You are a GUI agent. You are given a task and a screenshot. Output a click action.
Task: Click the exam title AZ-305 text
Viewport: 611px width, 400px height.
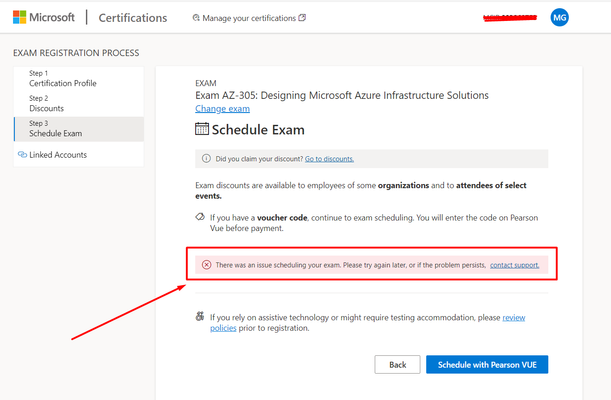342,95
